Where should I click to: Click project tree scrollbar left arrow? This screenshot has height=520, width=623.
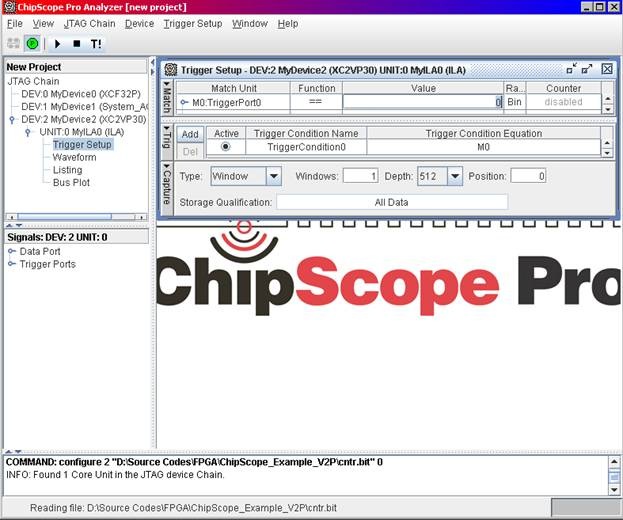pos(11,217)
